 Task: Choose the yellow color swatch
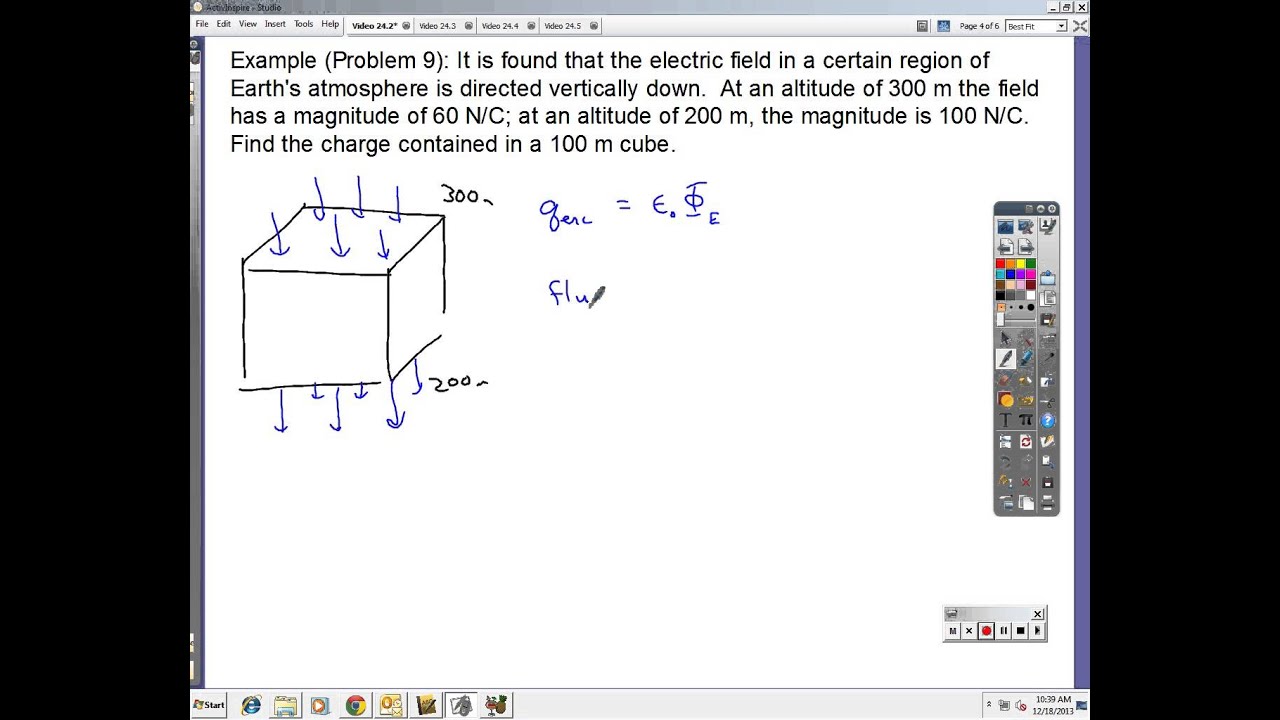(x=1020, y=263)
